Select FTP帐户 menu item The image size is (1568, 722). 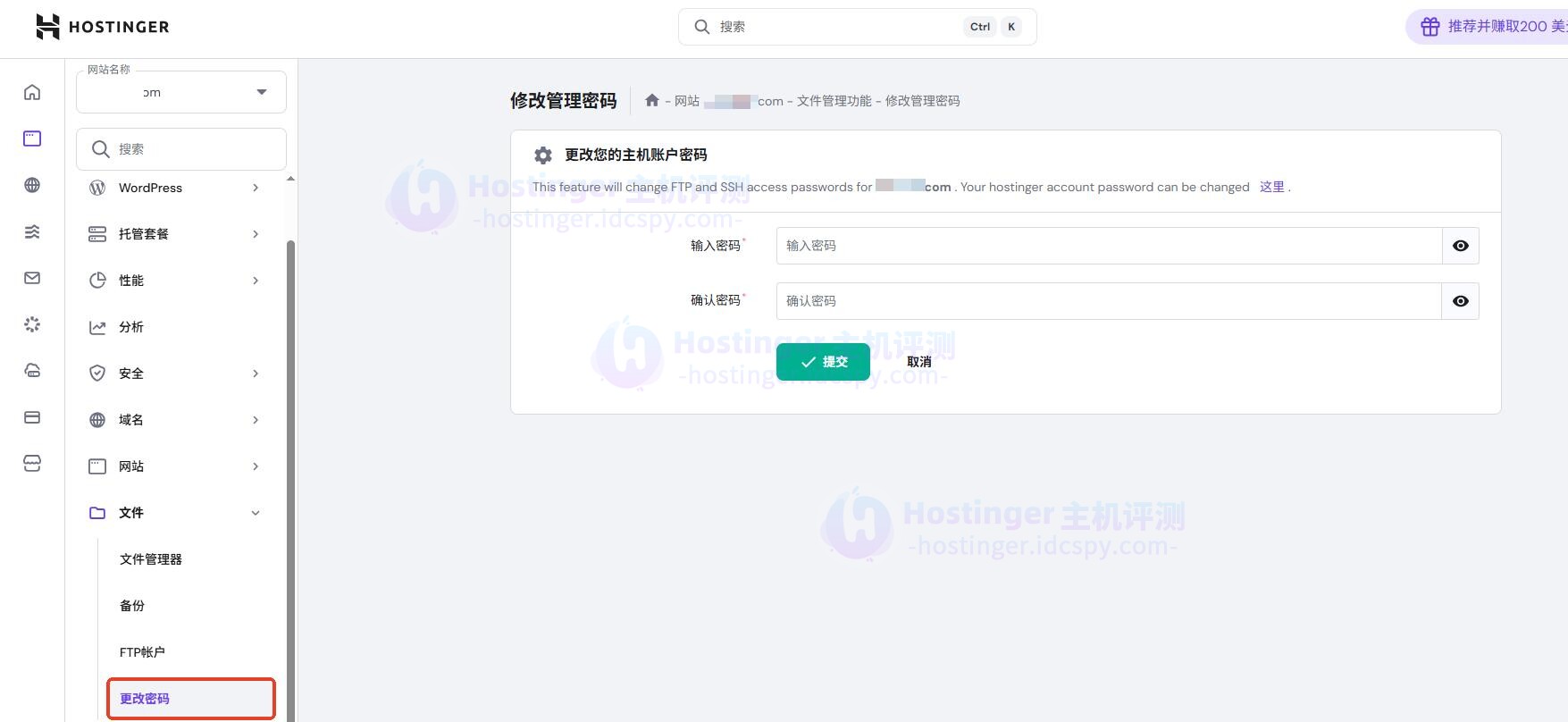pos(142,652)
